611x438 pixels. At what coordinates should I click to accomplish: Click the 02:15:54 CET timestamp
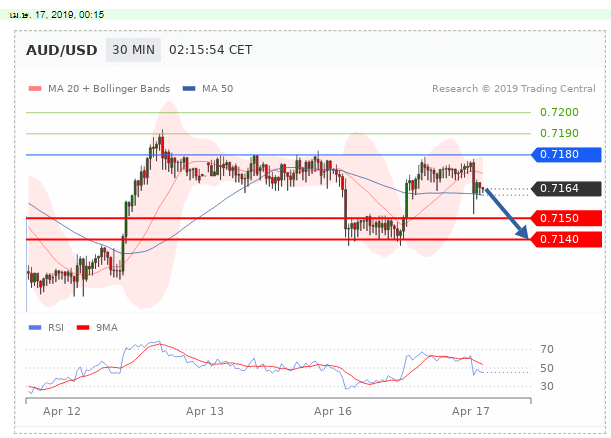tap(211, 50)
